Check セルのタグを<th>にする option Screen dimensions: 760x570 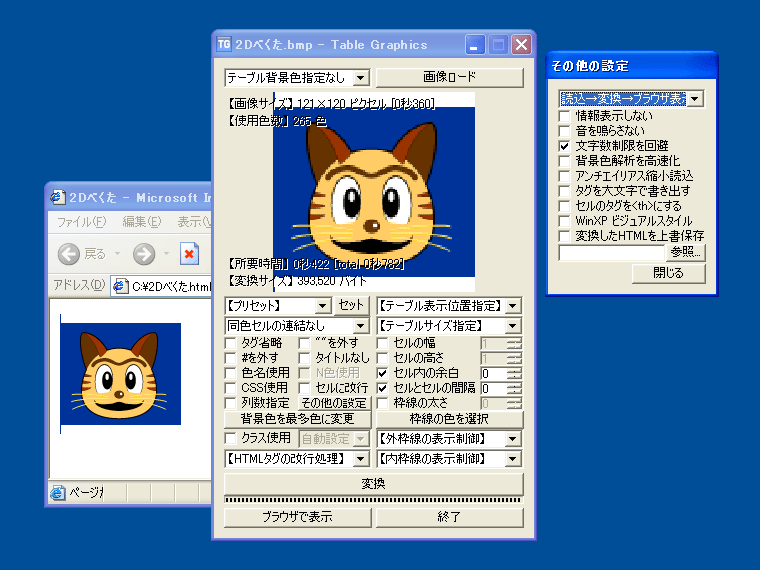(x=564, y=206)
